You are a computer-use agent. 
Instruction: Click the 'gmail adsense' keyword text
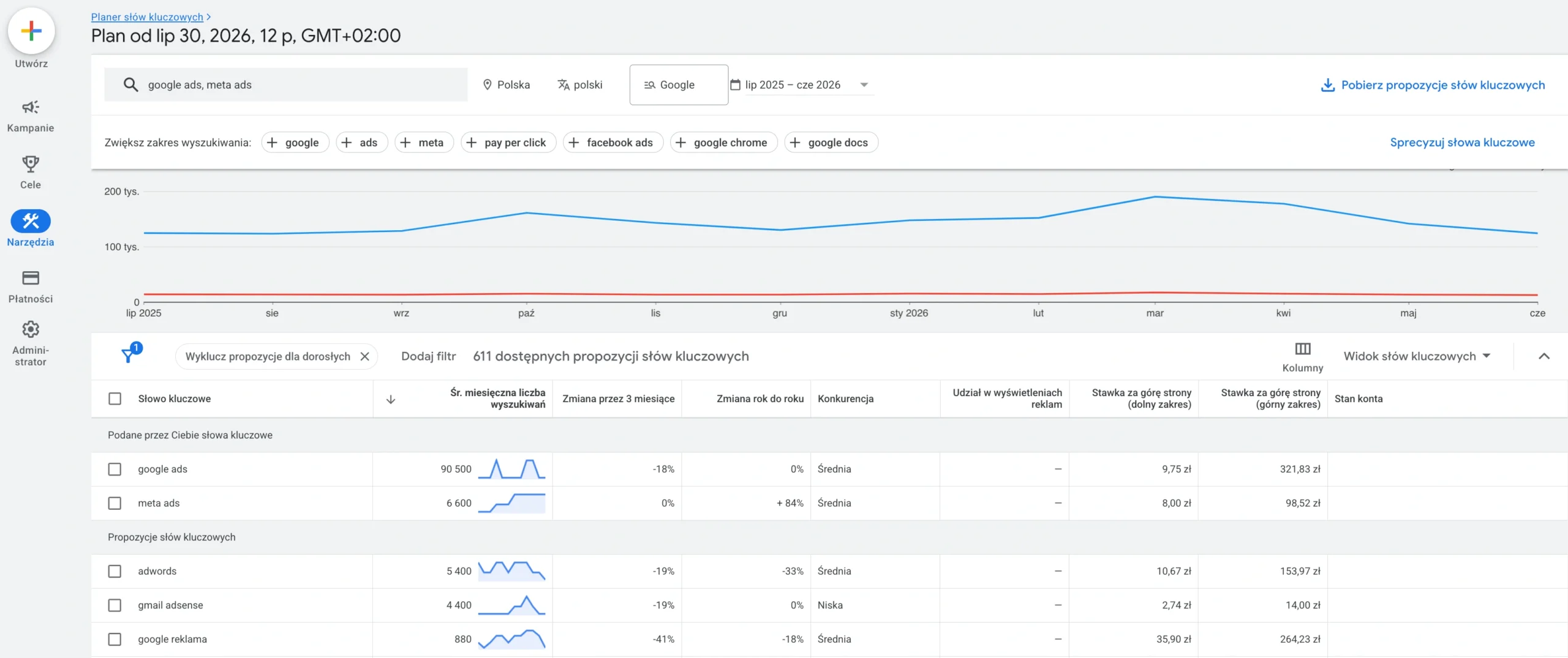[x=170, y=605]
